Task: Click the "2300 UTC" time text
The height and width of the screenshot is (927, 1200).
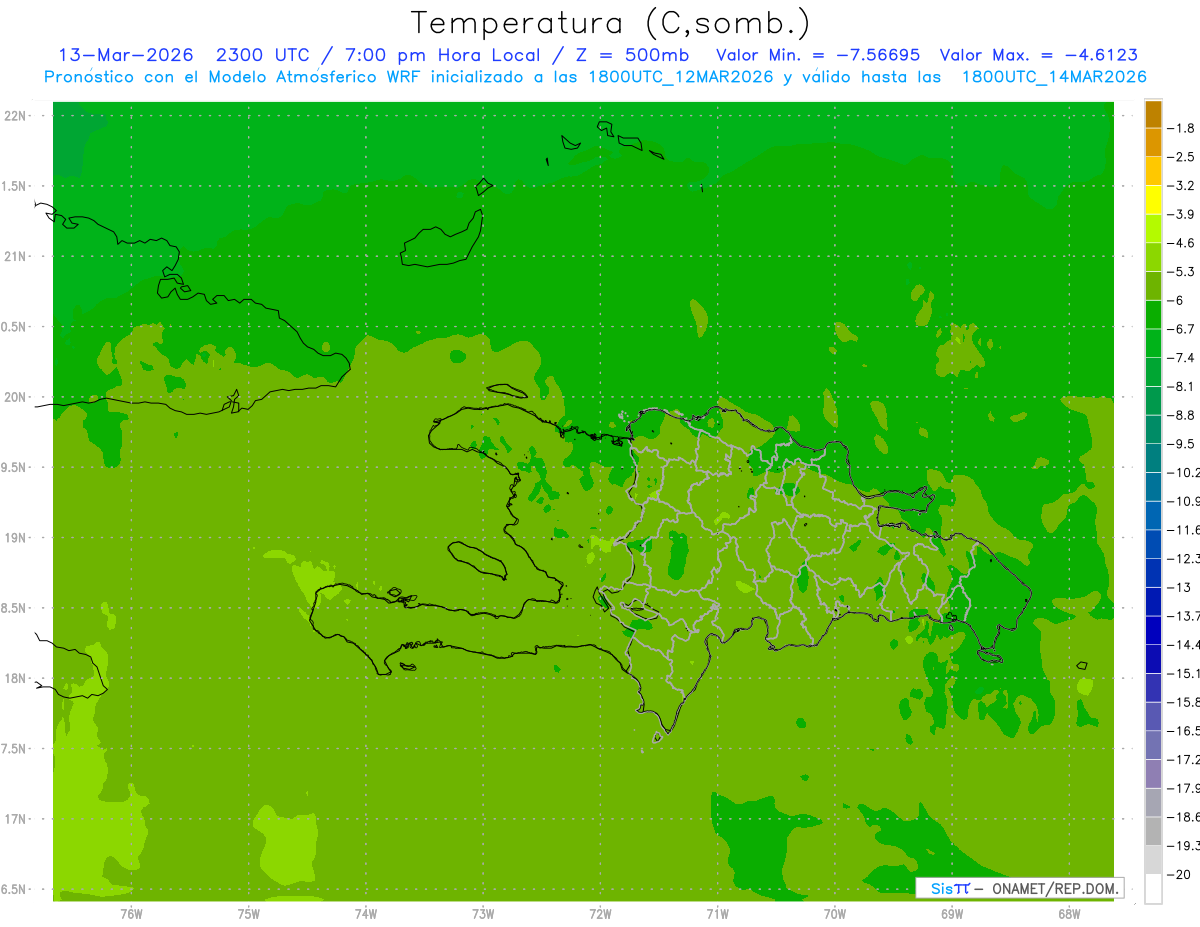Action: click(264, 55)
